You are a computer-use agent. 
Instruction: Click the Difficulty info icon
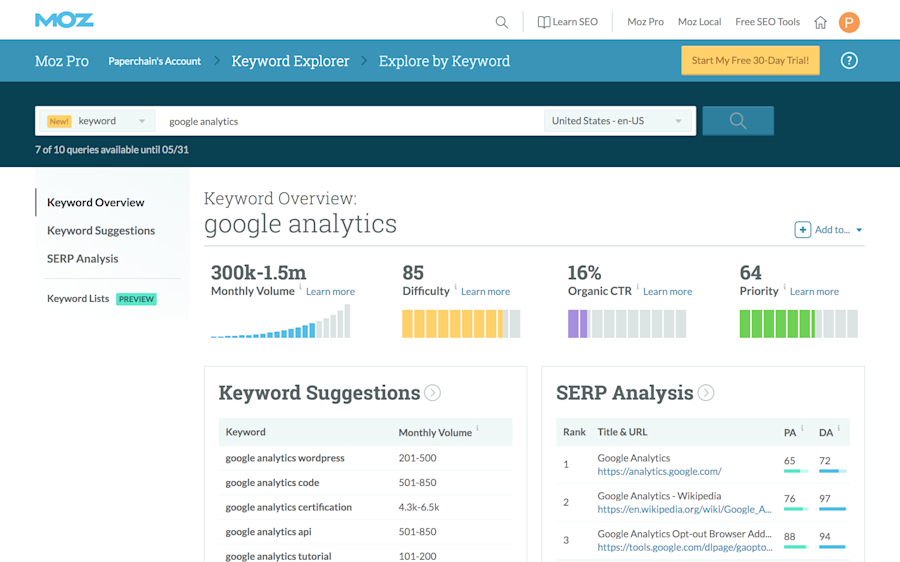point(455,286)
